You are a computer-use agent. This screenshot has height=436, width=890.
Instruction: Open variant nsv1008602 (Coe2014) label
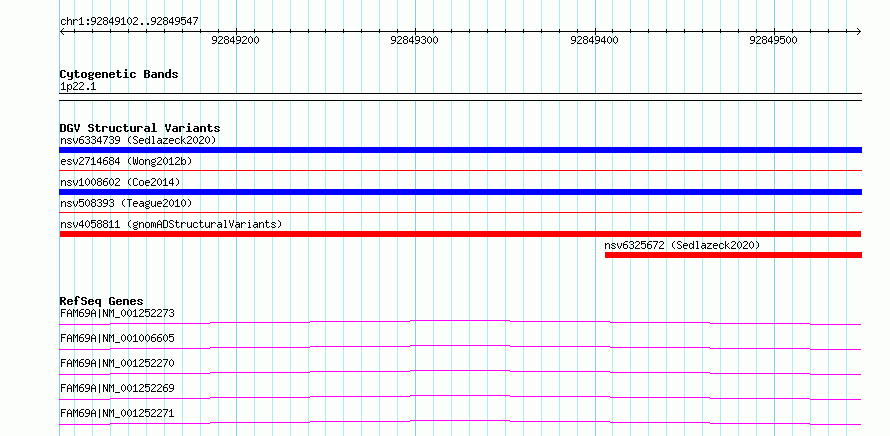(x=120, y=182)
